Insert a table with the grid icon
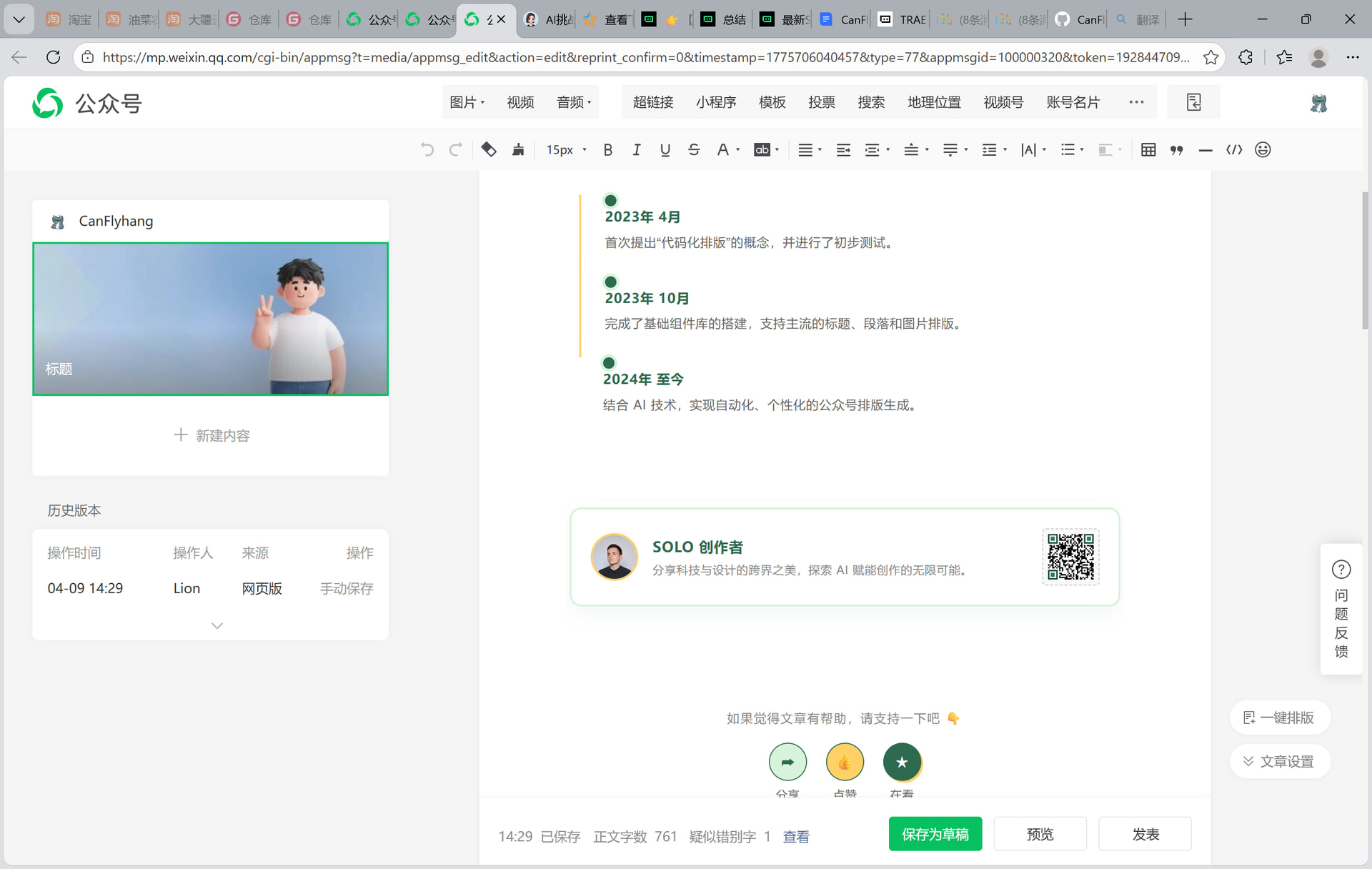The image size is (1372, 869). (1148, 150)
